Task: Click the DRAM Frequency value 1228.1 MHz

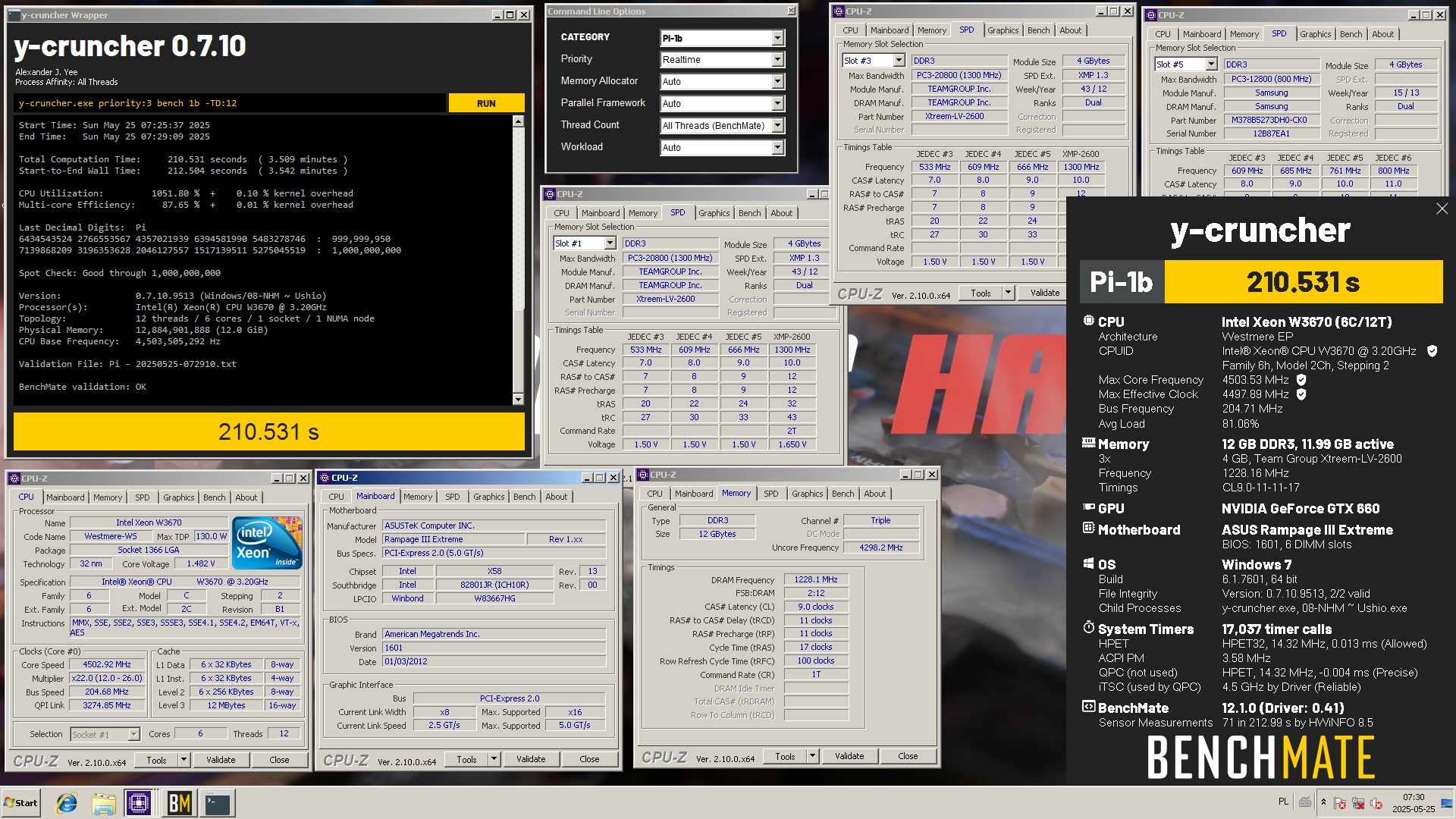Action: [x=816, y=579]
